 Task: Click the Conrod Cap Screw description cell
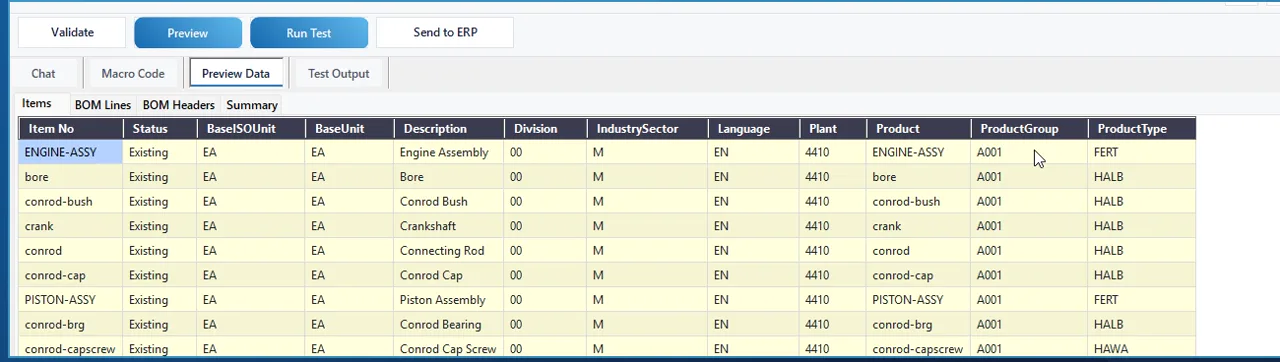click(449, 348)
